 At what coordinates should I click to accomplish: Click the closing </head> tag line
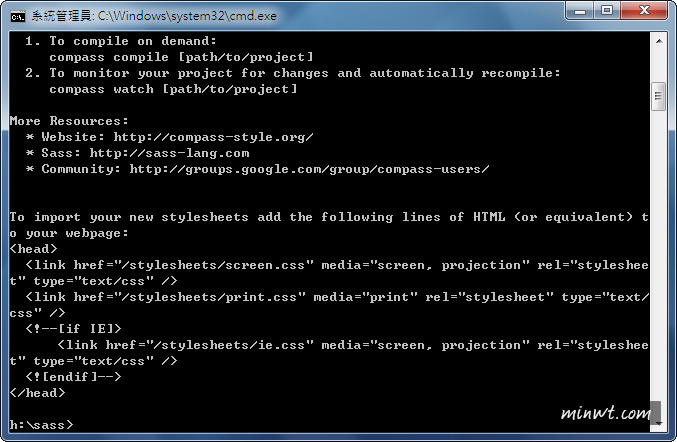[x=37, y=392]
